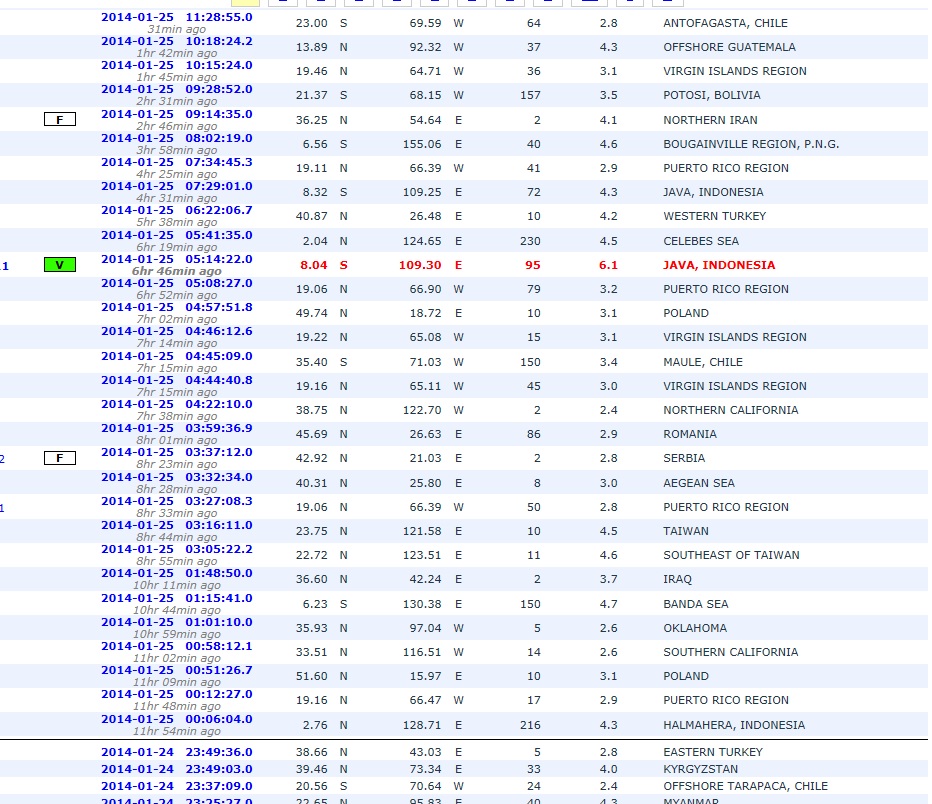The image size is (932, 804).
Task: Open the 2014-01-25 01:15:41.0 Banda Sea event
Action: [176, 598]
